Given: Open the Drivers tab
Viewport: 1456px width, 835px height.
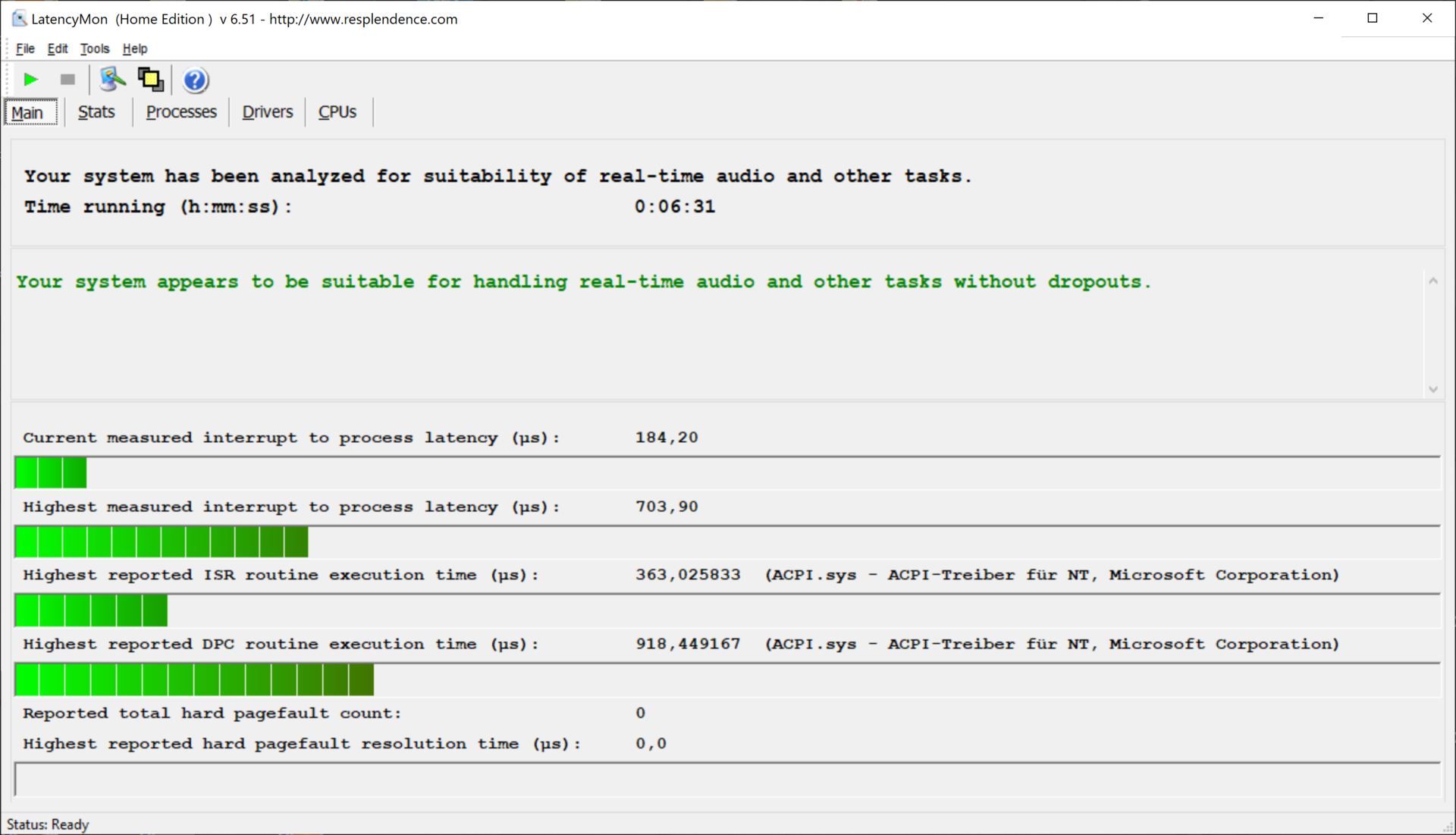Looking at the screenshot, I should coord(267,112).
